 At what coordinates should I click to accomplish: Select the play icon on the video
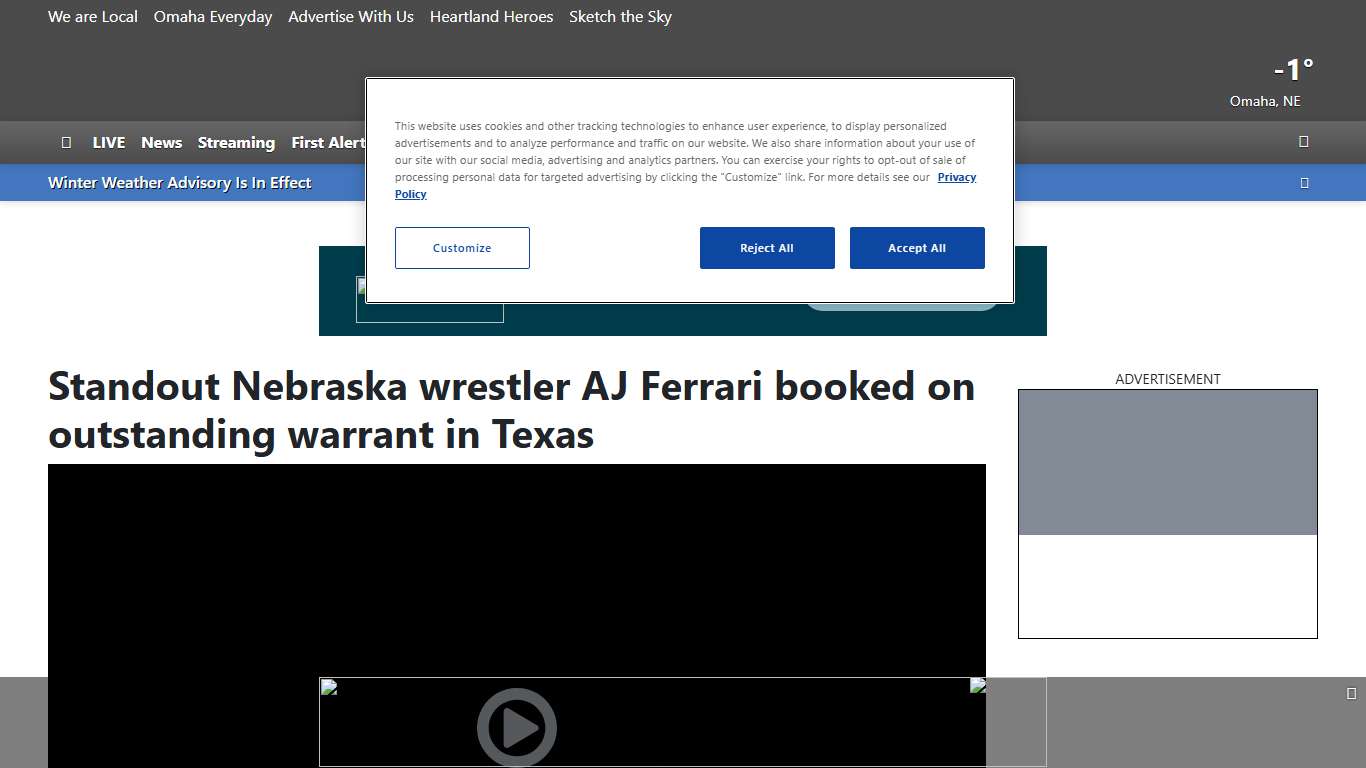[517, 727]
